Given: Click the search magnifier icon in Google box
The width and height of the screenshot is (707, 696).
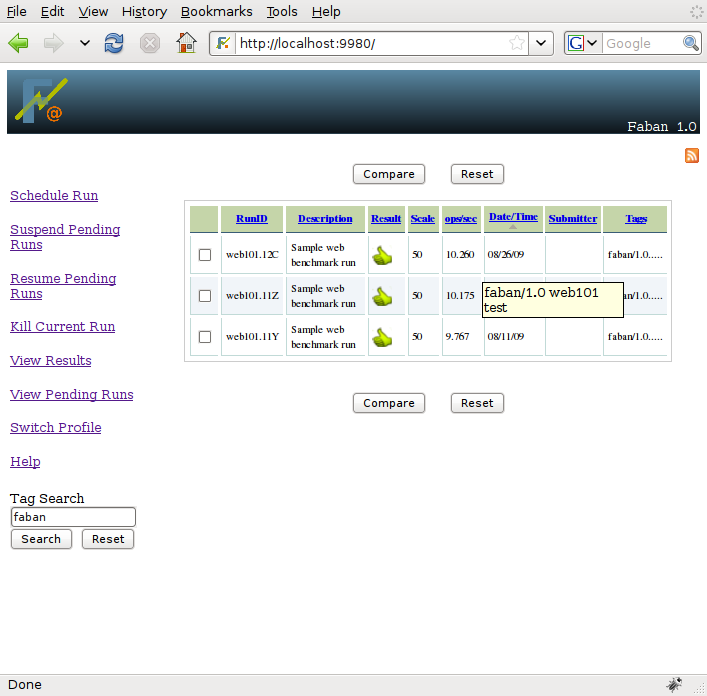Looking at the screenshot, I should click(x=691, y=43).
